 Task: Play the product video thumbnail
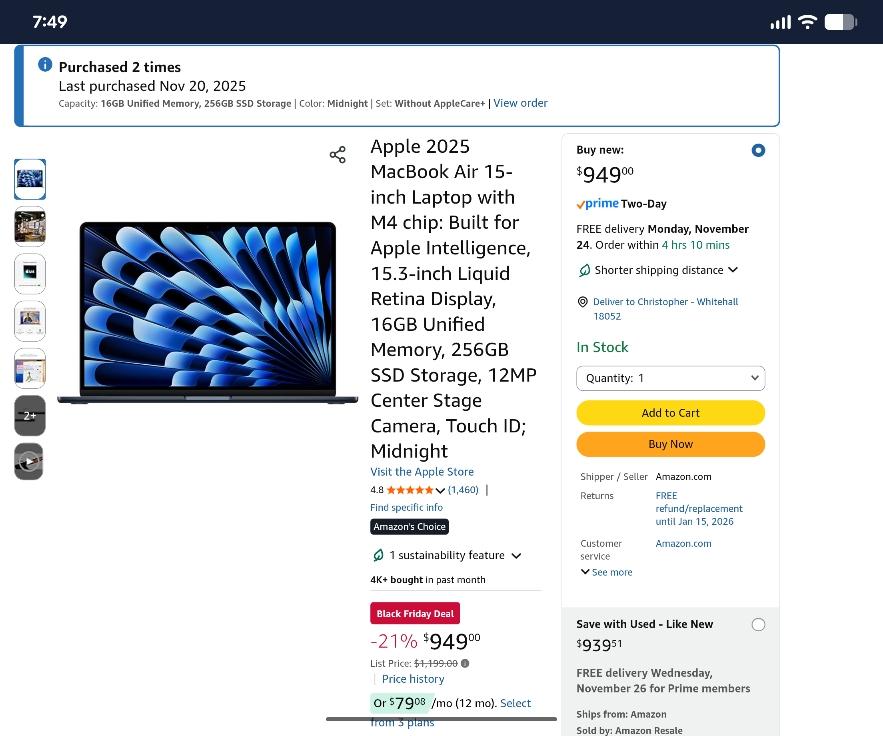(30, 461)
